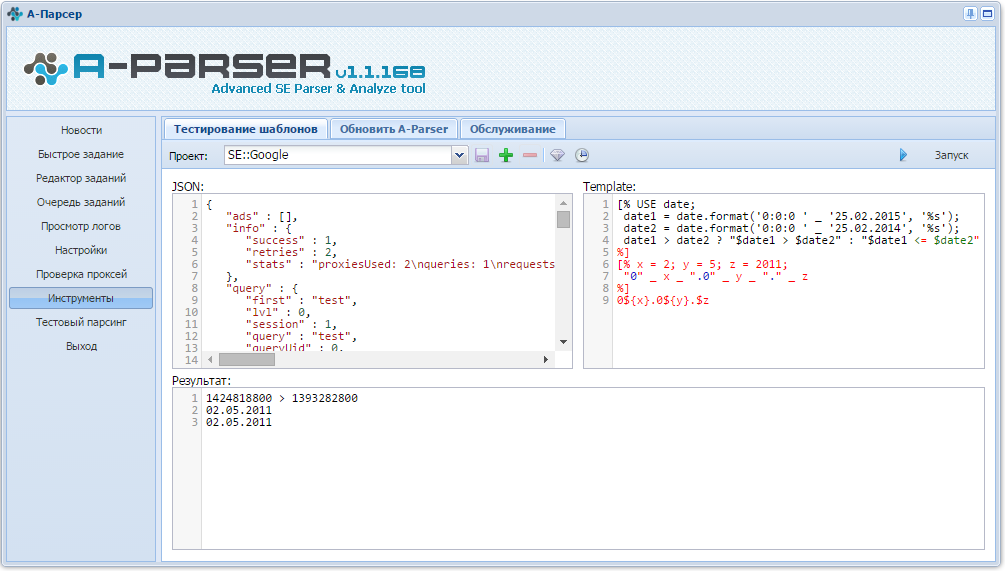Click the JSON vertical scrollbar thumb

563,219
